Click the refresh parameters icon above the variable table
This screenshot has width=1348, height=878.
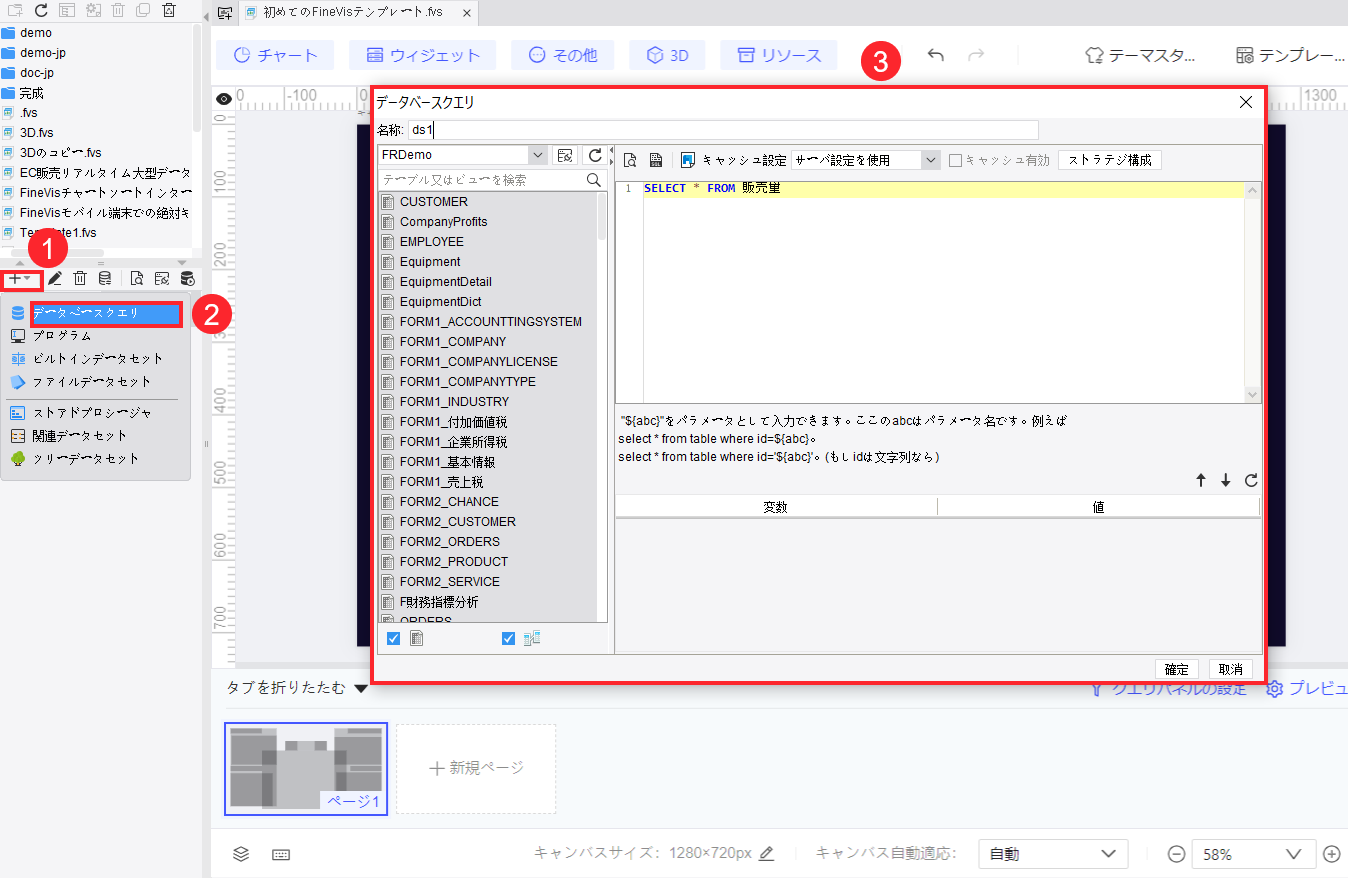click(x=1250, y=480)
